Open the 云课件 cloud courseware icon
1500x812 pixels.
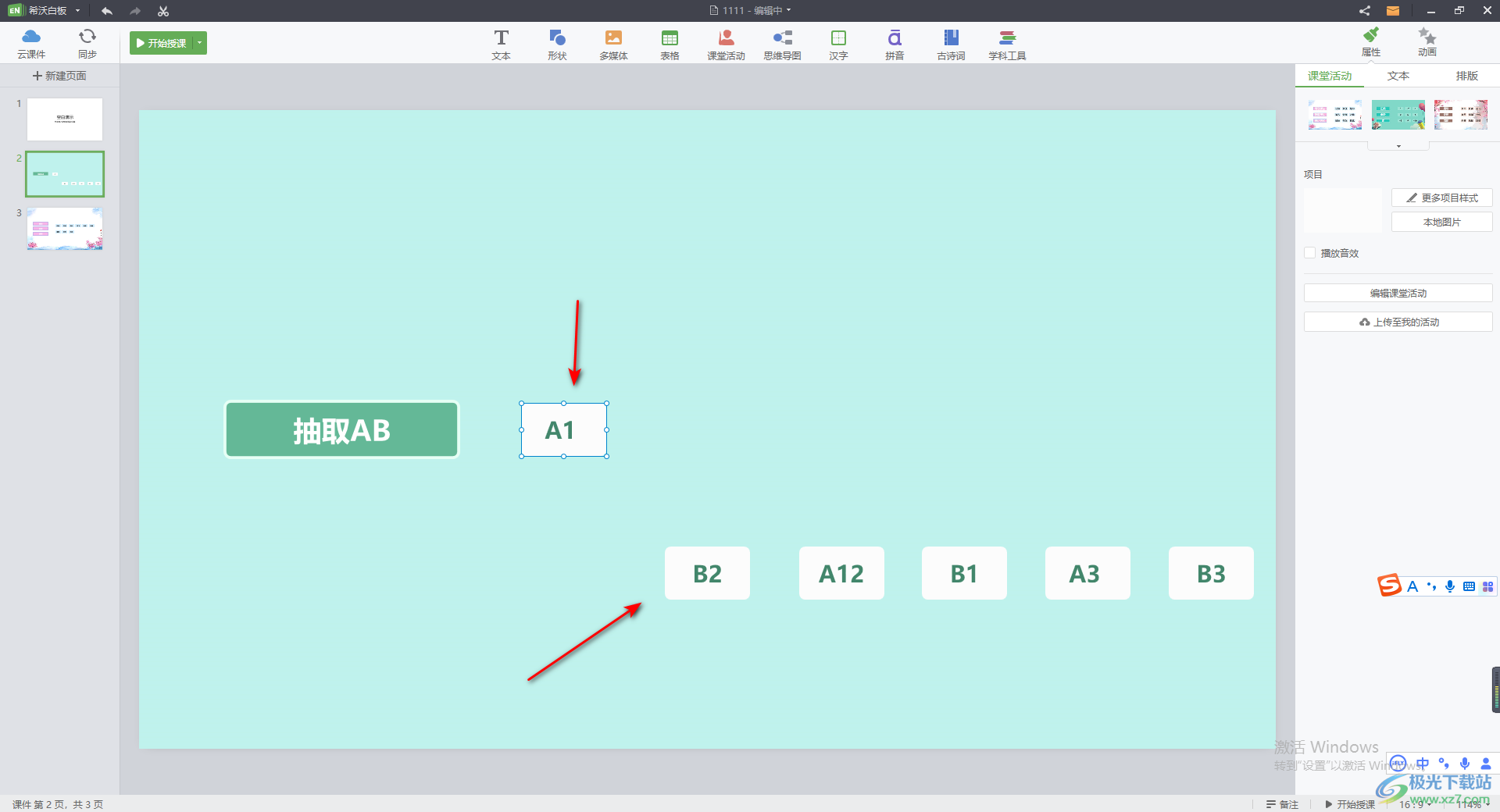pyautogui.click(x=31, y=43)
